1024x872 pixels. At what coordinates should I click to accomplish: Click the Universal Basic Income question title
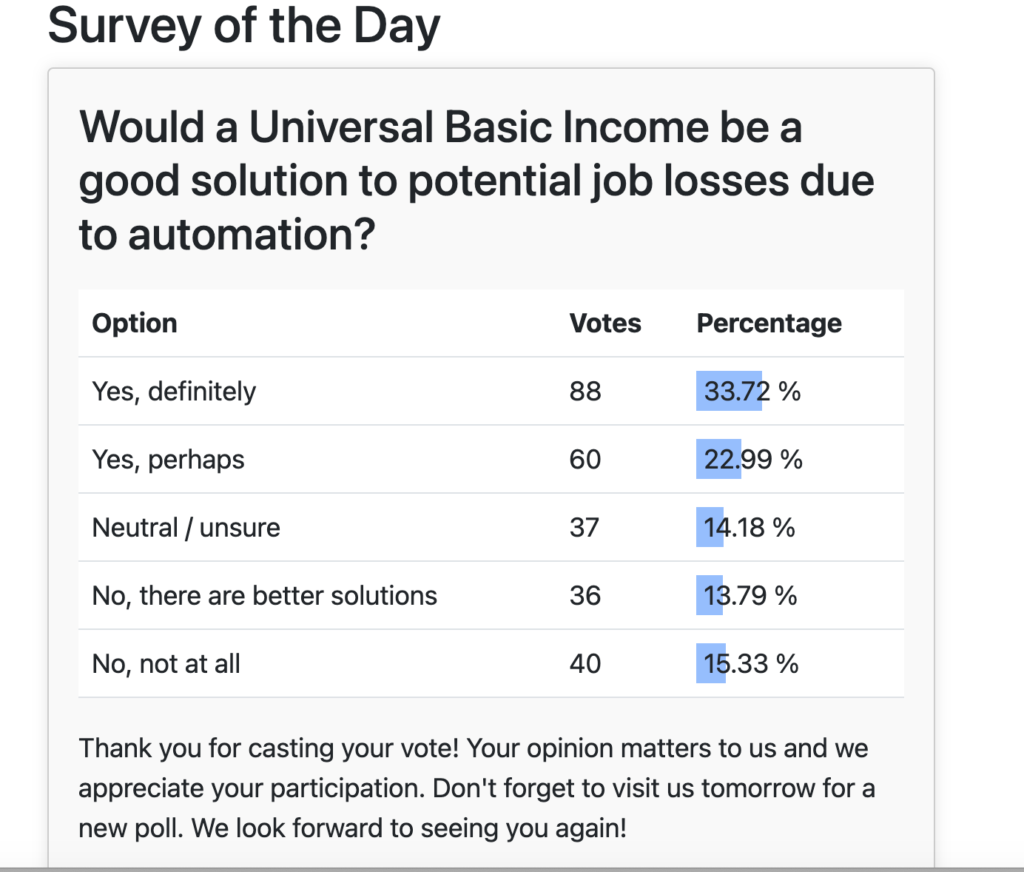(x=476, y=181)
